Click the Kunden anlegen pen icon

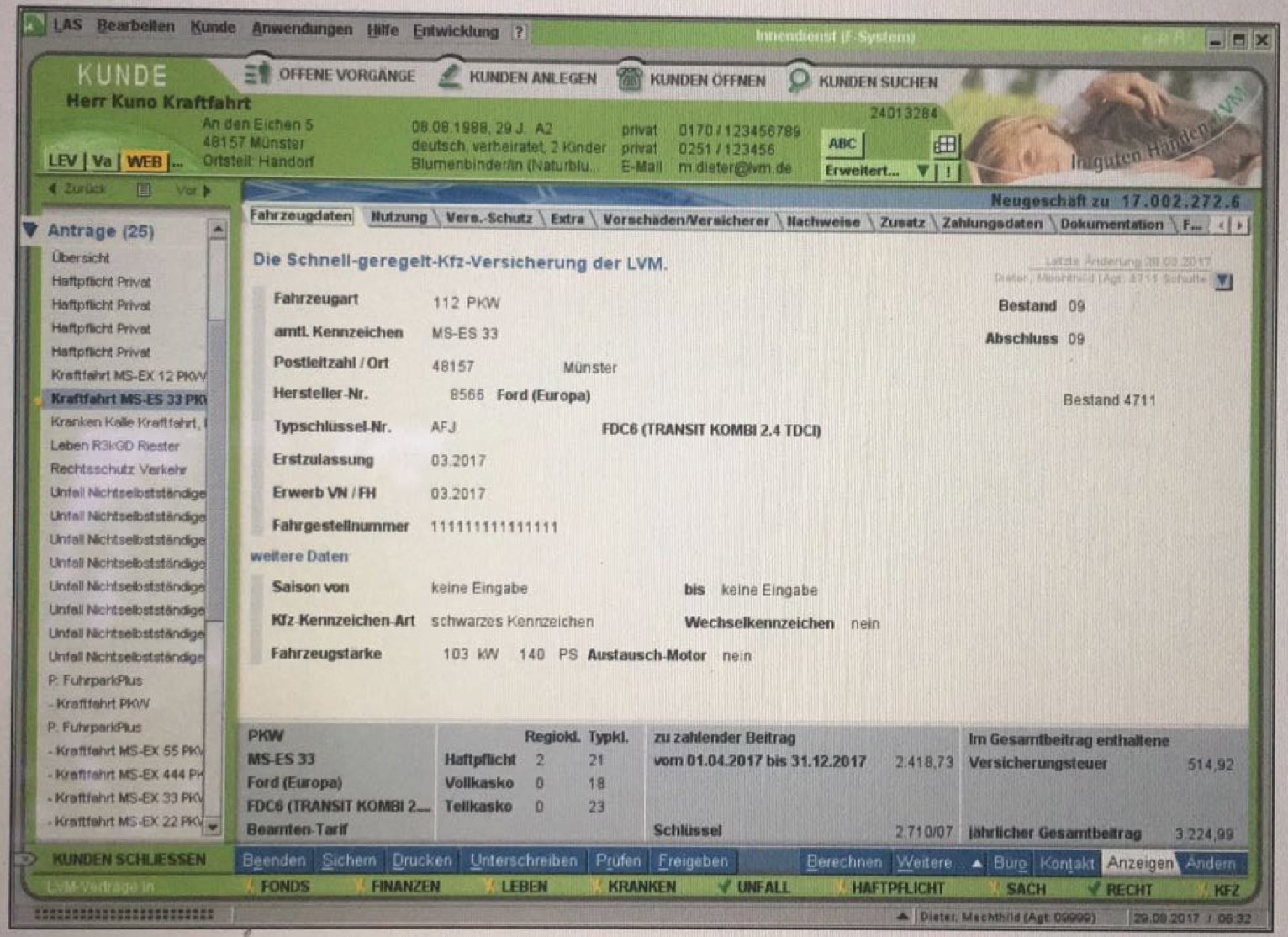click(x=450, y=77)
